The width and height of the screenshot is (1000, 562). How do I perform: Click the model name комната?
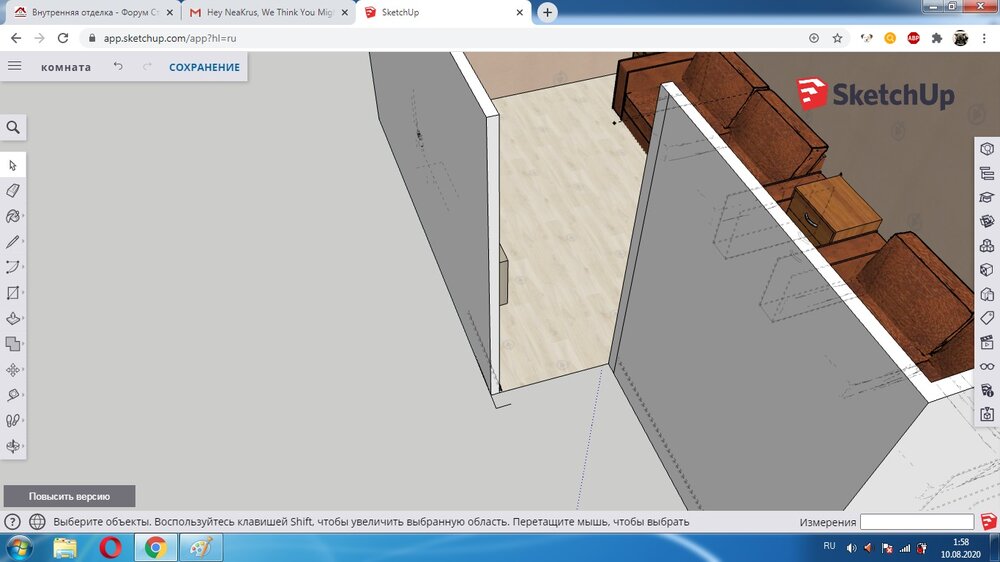(66, 67)
